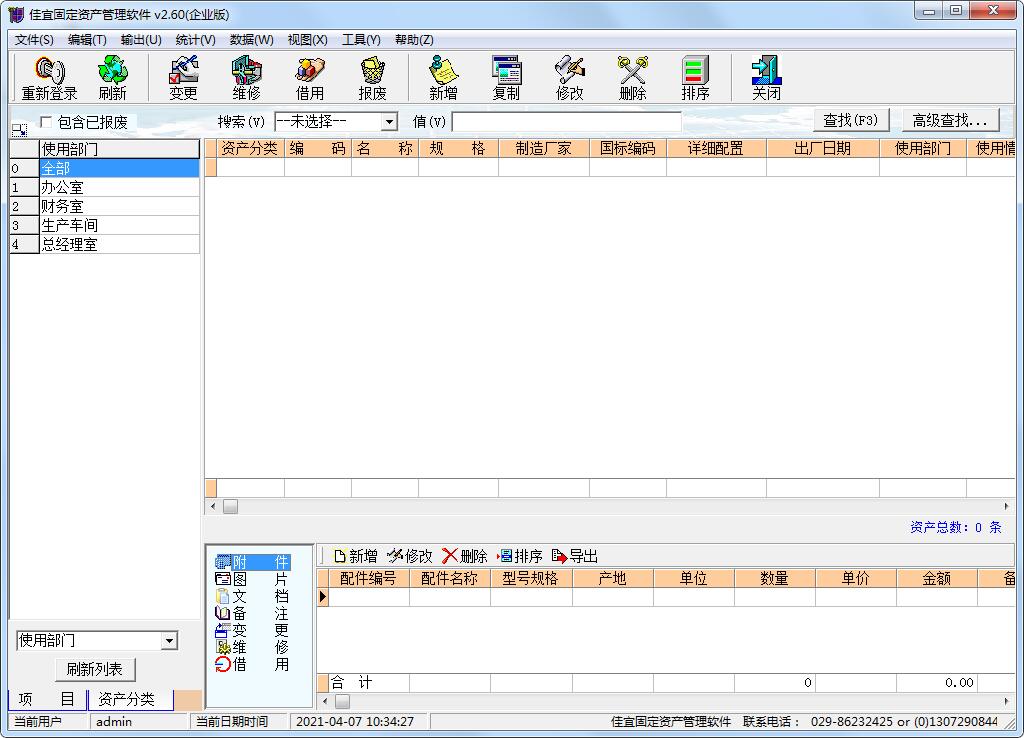Image resolution: width=1024 pixels, height=738 pixels.
Task: Open the 变更 (change) tool
Action: (183, 78)
